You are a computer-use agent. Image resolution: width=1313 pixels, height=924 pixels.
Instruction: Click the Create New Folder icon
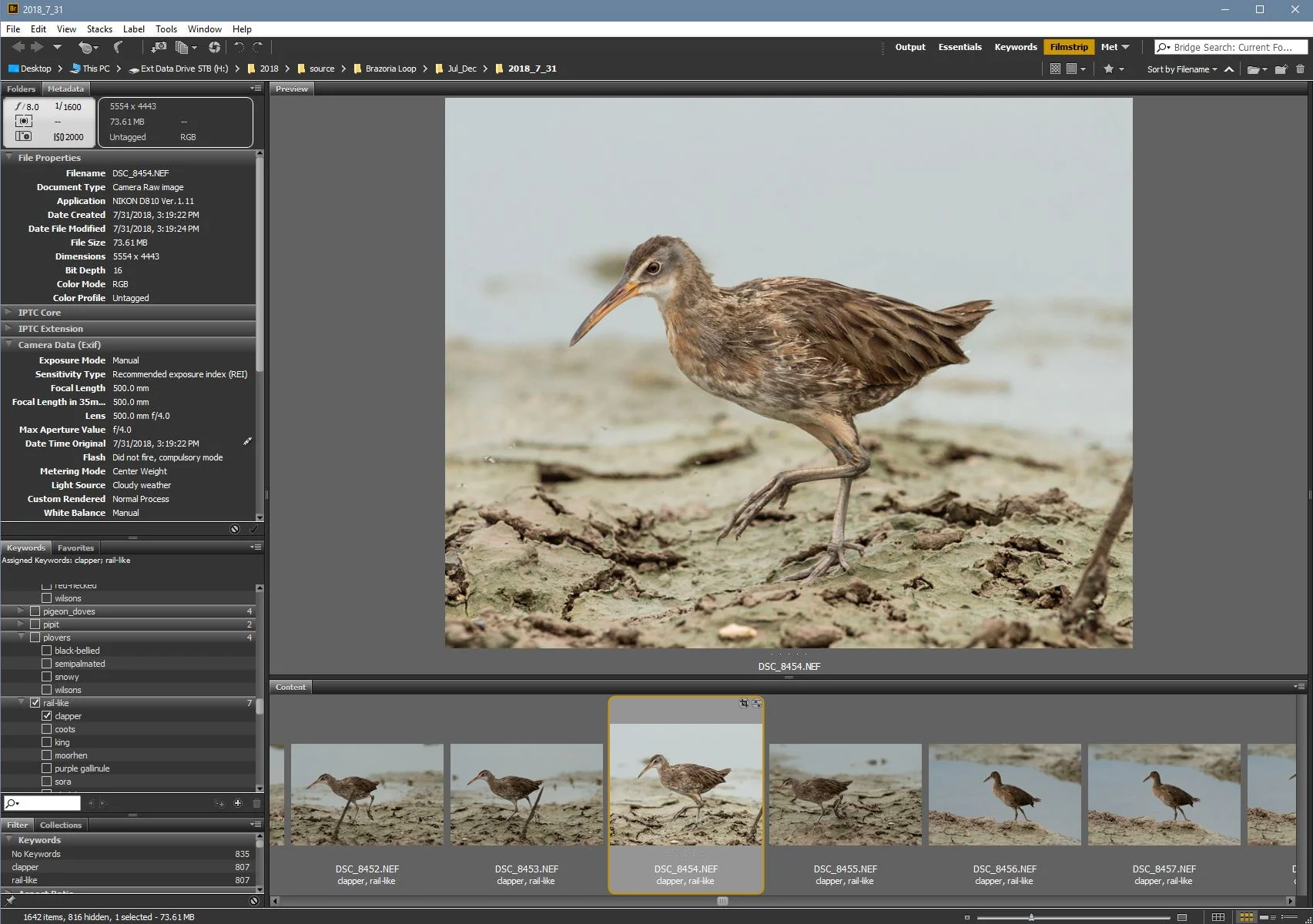1280,69
